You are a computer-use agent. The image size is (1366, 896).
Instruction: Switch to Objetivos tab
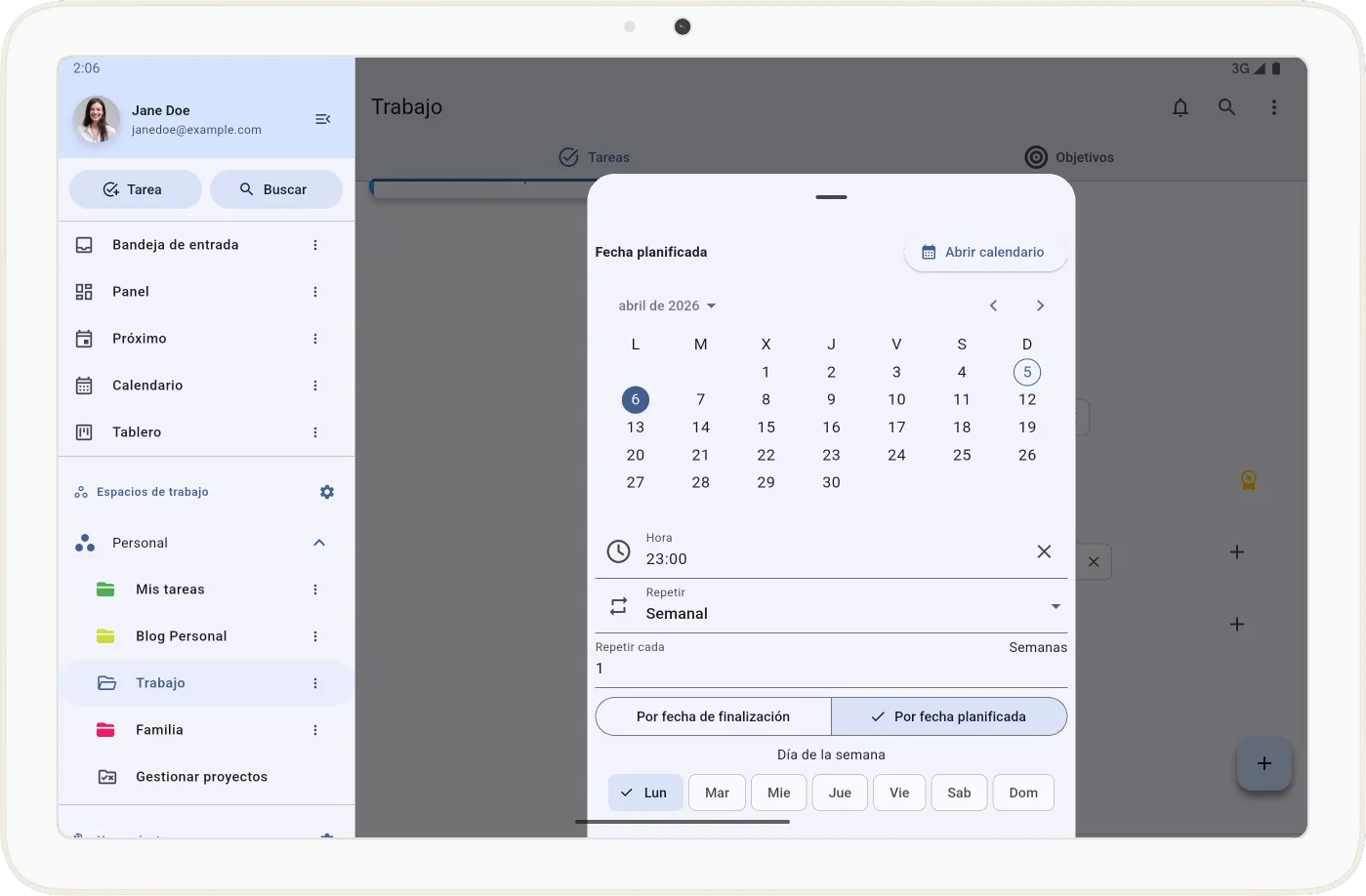(1069, 157)
